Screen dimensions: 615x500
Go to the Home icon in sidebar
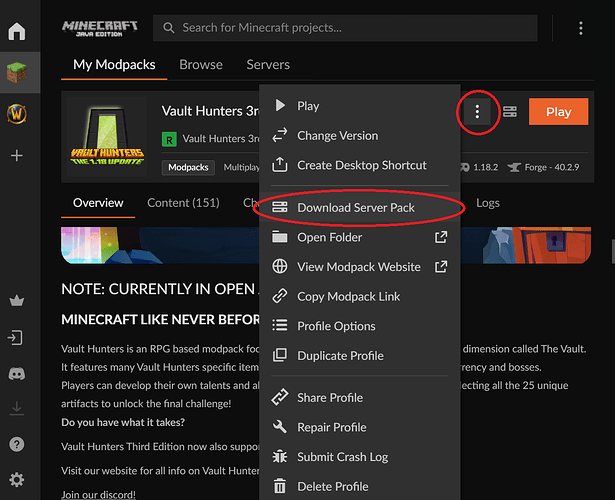click(16, 31)
